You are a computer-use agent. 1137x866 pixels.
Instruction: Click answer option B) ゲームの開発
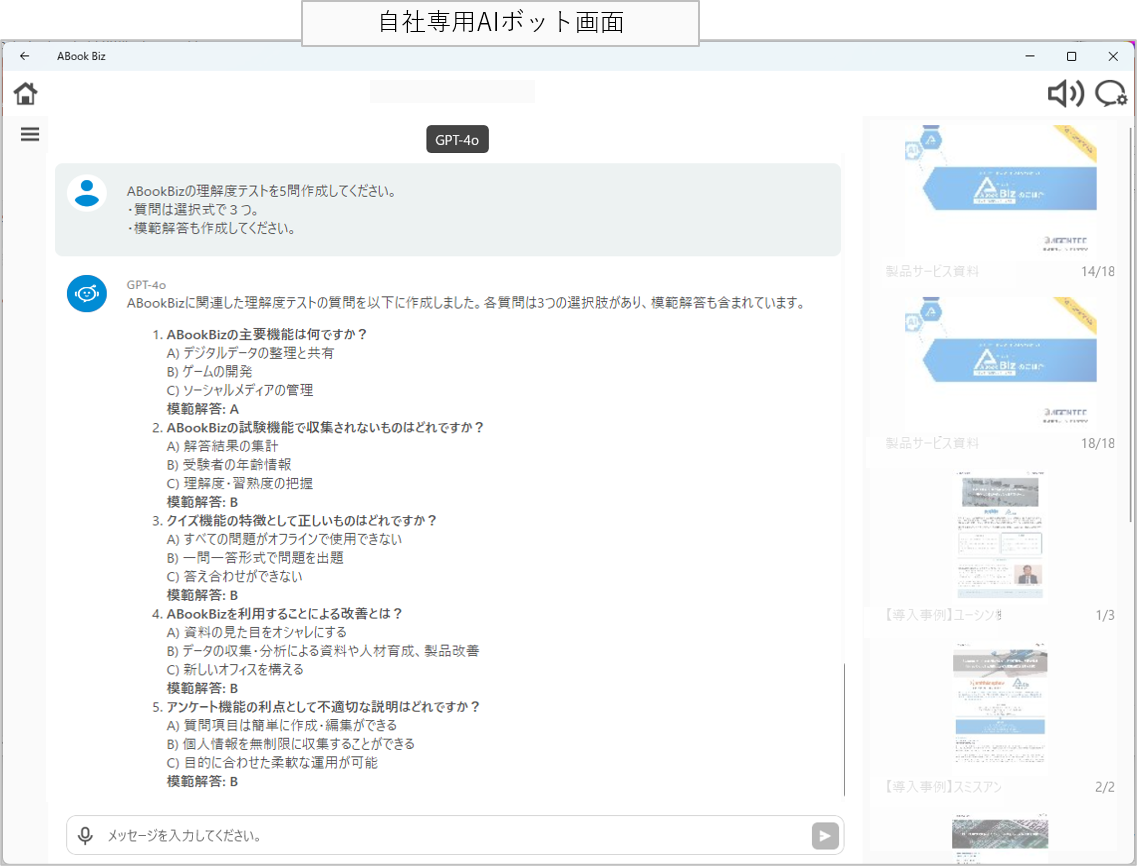tap(210, 371)
